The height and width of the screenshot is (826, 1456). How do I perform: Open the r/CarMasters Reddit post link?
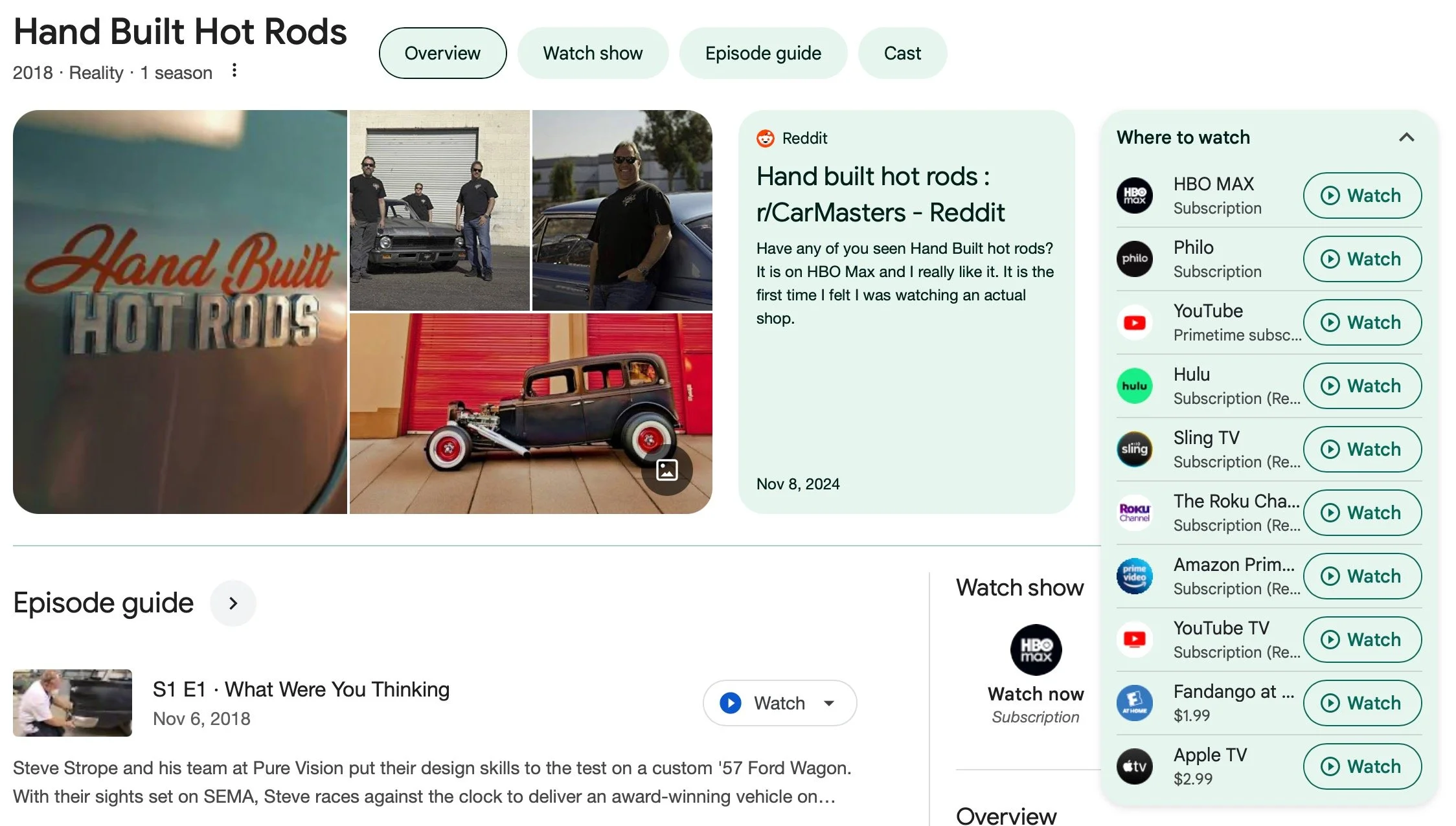pyautogui.click(x=880, y=194)
